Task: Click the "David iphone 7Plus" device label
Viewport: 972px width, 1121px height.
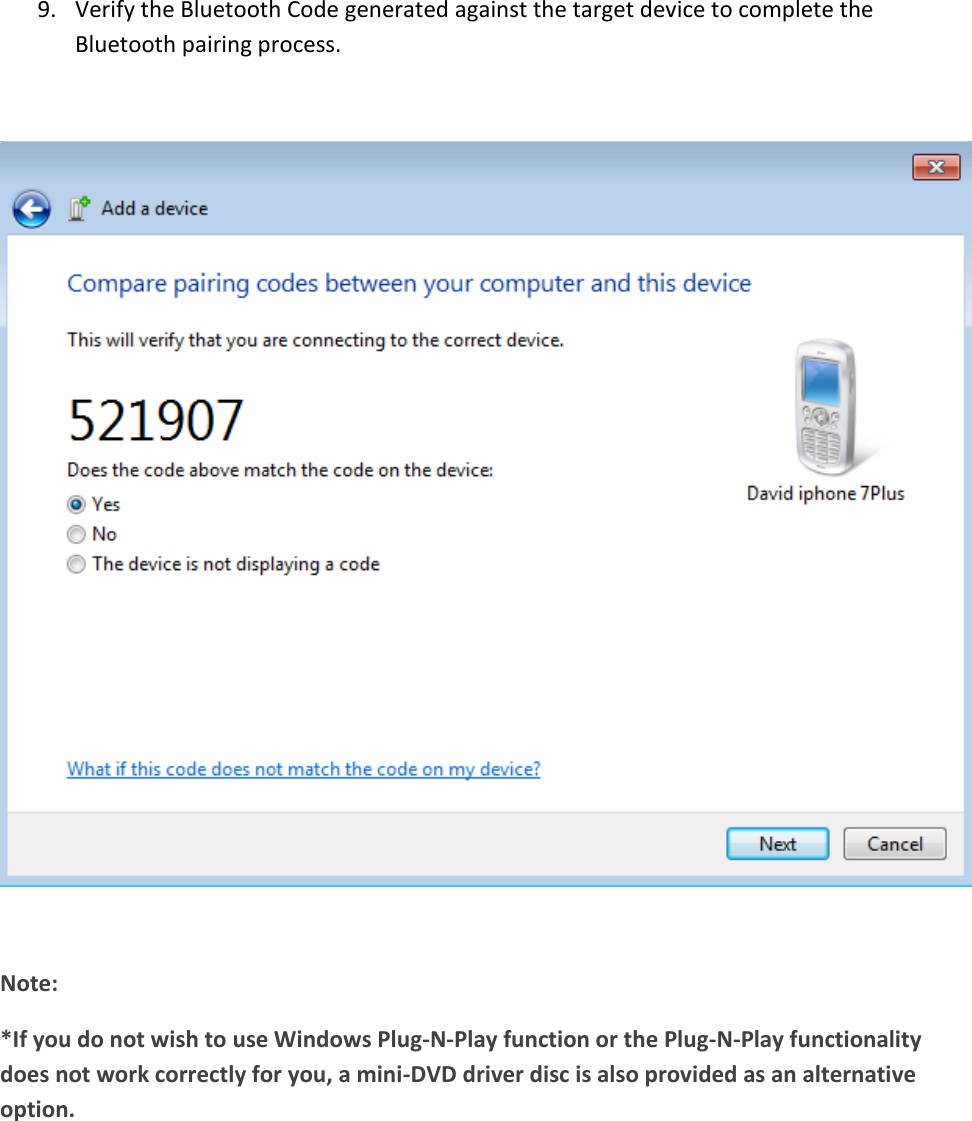Action: (x=825, y=493)
